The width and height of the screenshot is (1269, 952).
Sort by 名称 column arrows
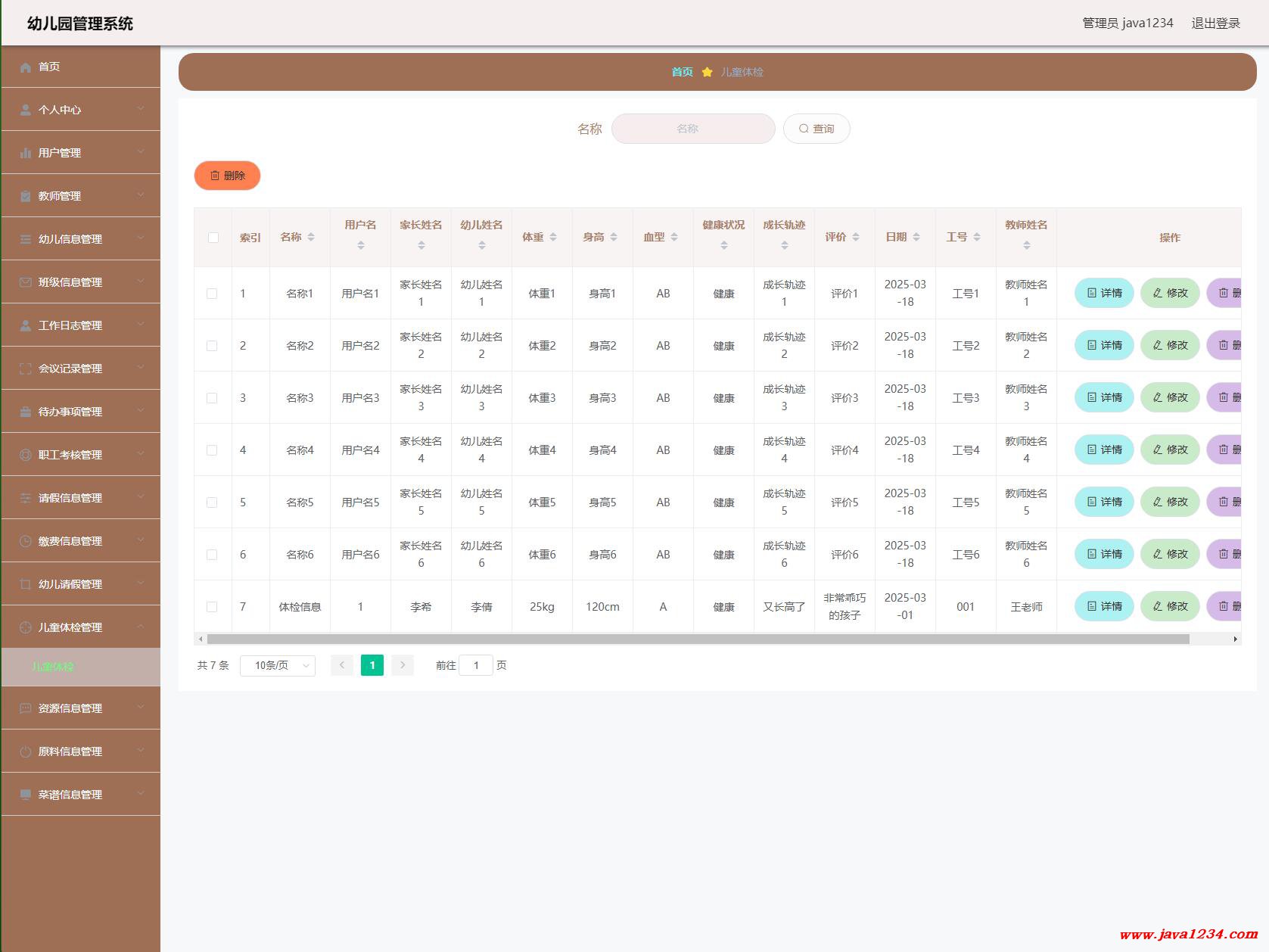[311, 238]
